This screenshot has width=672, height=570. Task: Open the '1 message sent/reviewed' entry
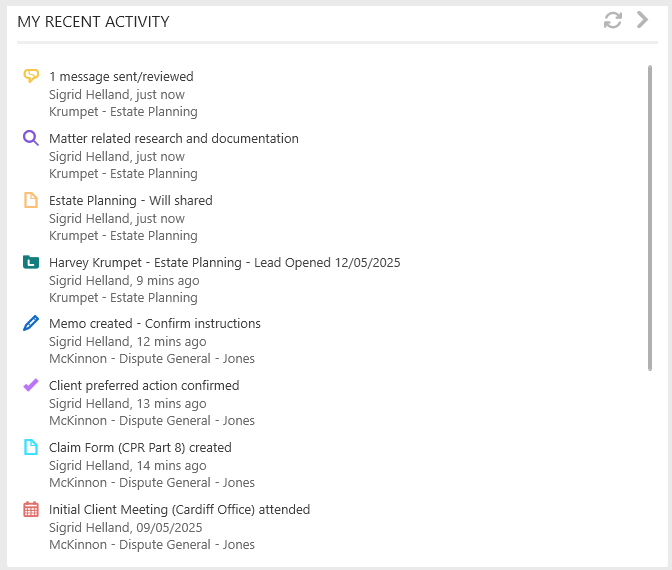[x=121, y=76]
